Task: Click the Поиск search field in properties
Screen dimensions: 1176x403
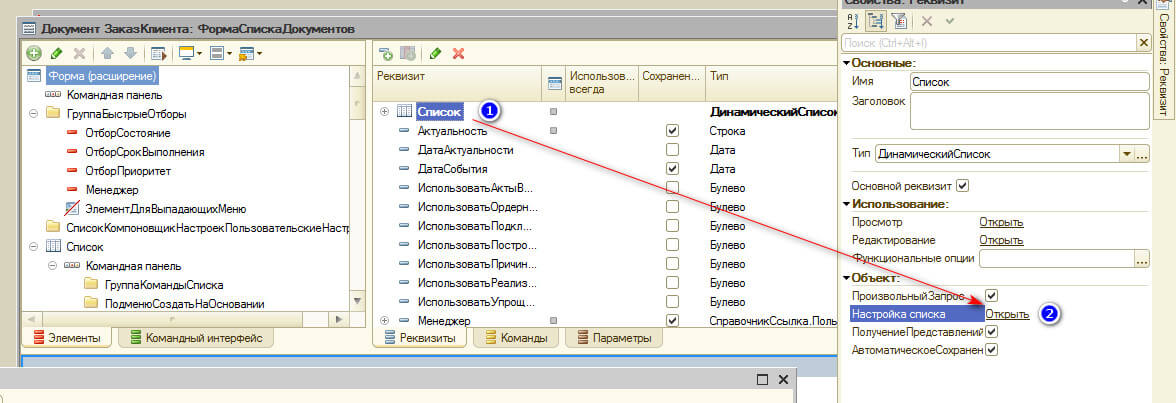Action: 988,43
